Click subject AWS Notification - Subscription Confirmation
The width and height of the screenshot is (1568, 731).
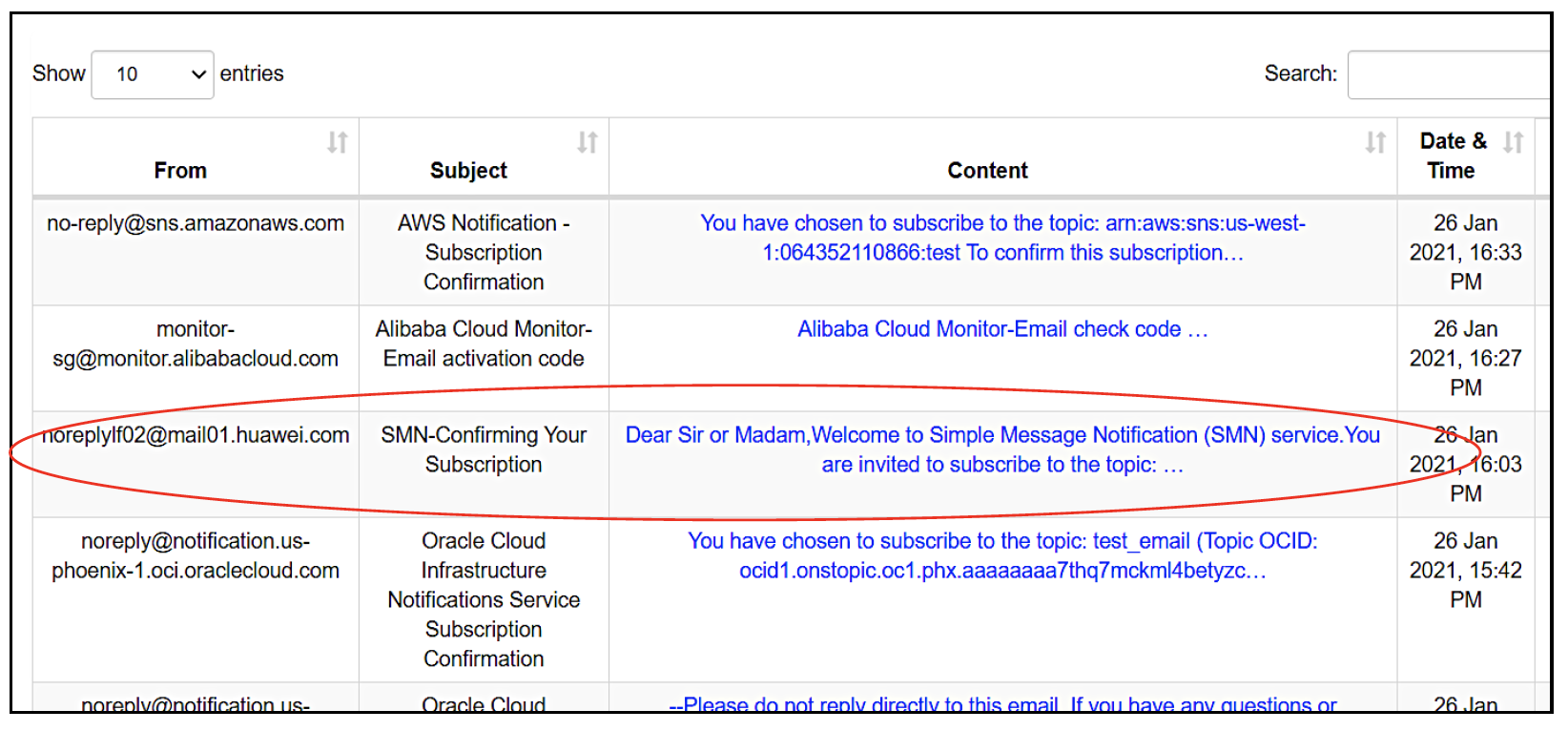(484, 252)
